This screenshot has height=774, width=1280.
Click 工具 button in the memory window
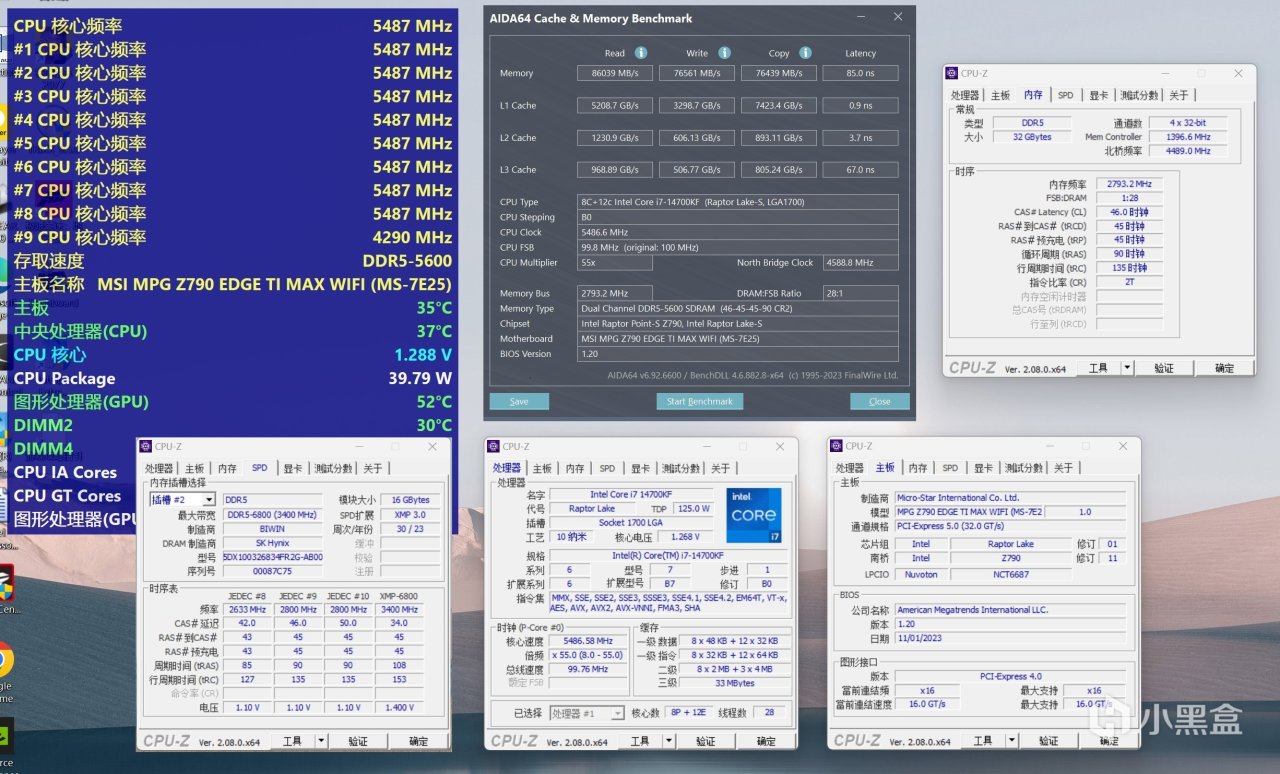point(1099,368)
